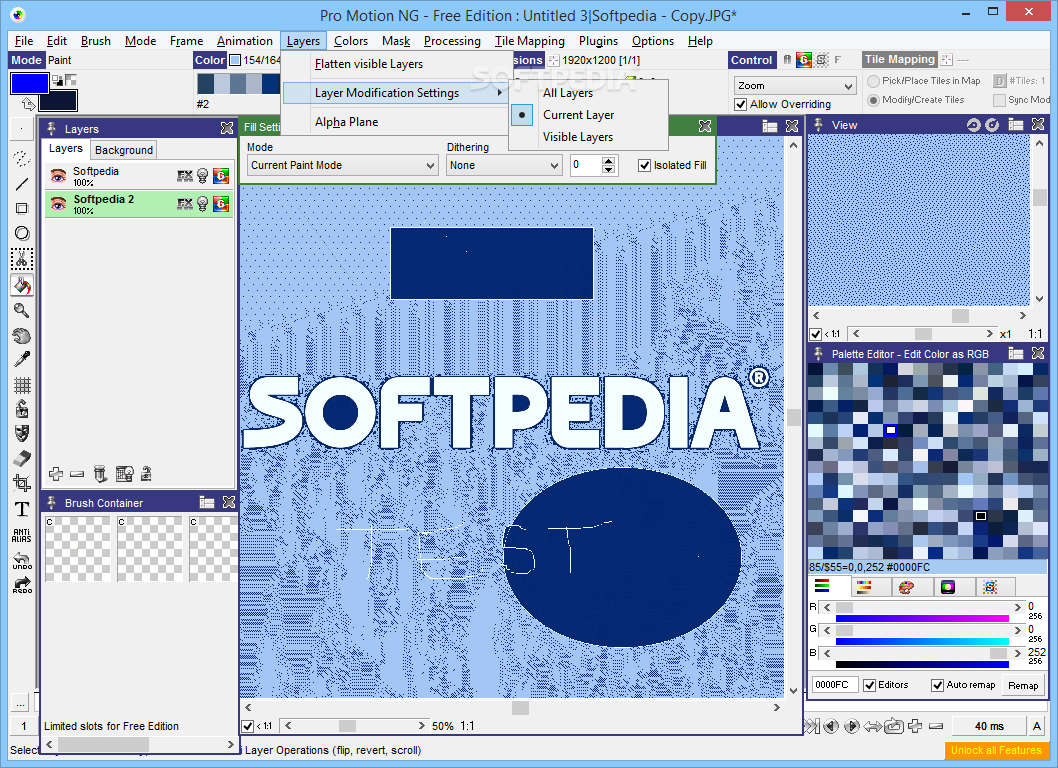The width and height of the screenshot is (1058, 768).
Task: Click the blue channel B slider track
Action: (921, 653)
